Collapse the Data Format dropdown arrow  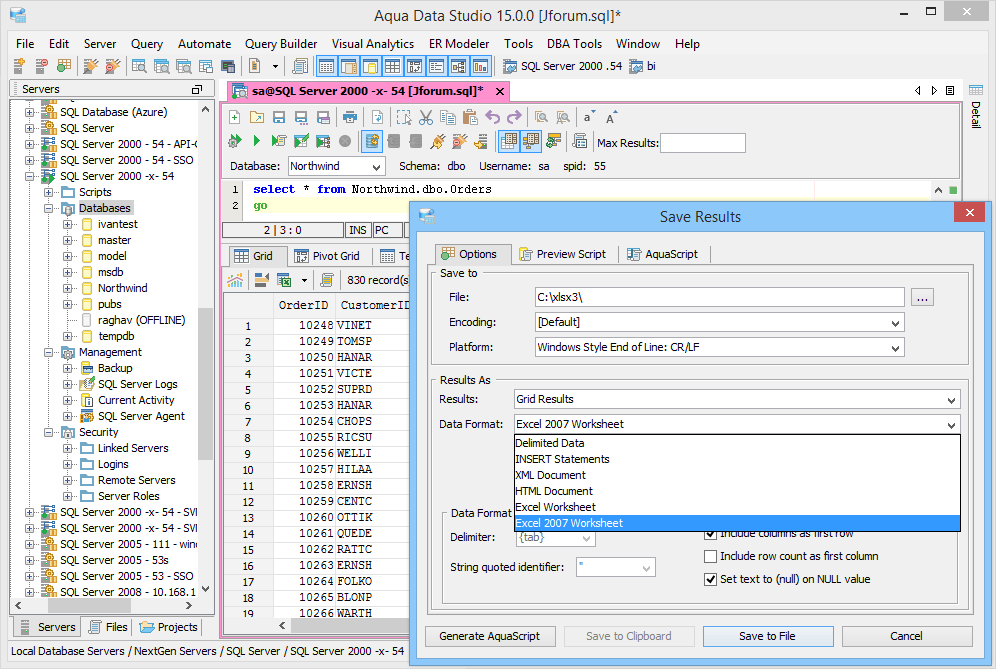pyautogui.click(x=951, y=424)
